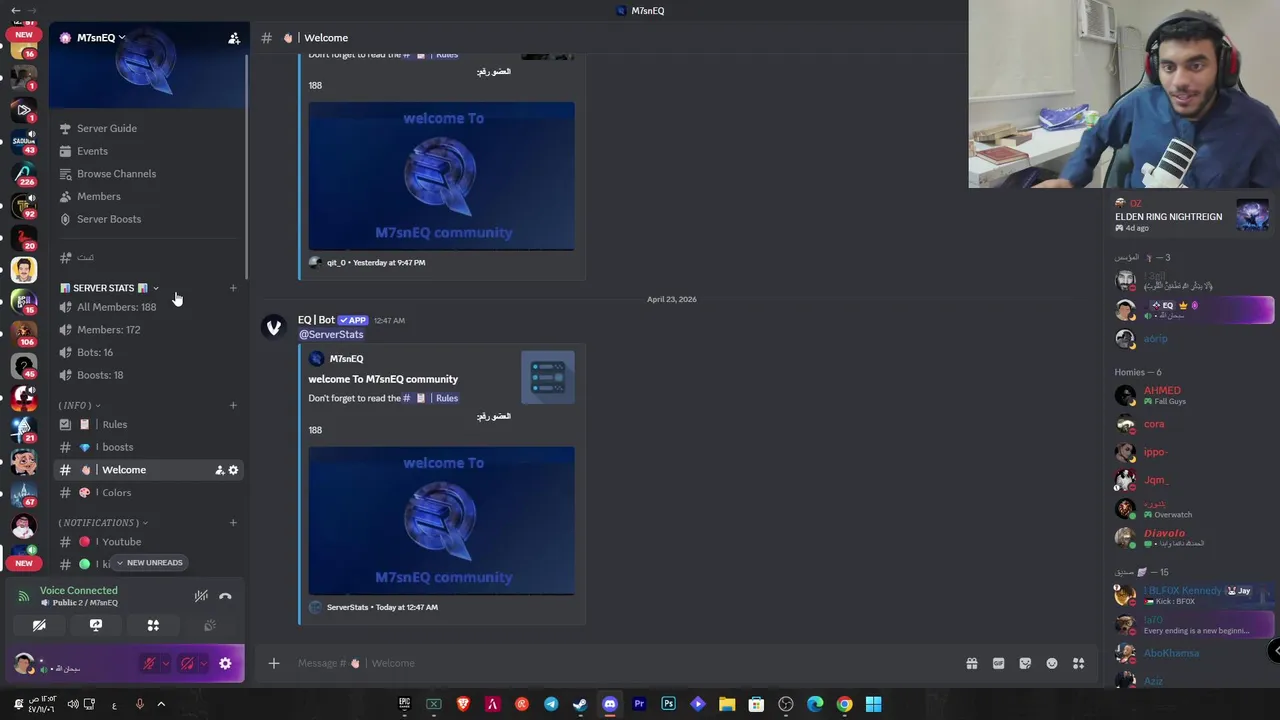
Task: Open the apps launcher in message bar
Action: 1078,663
